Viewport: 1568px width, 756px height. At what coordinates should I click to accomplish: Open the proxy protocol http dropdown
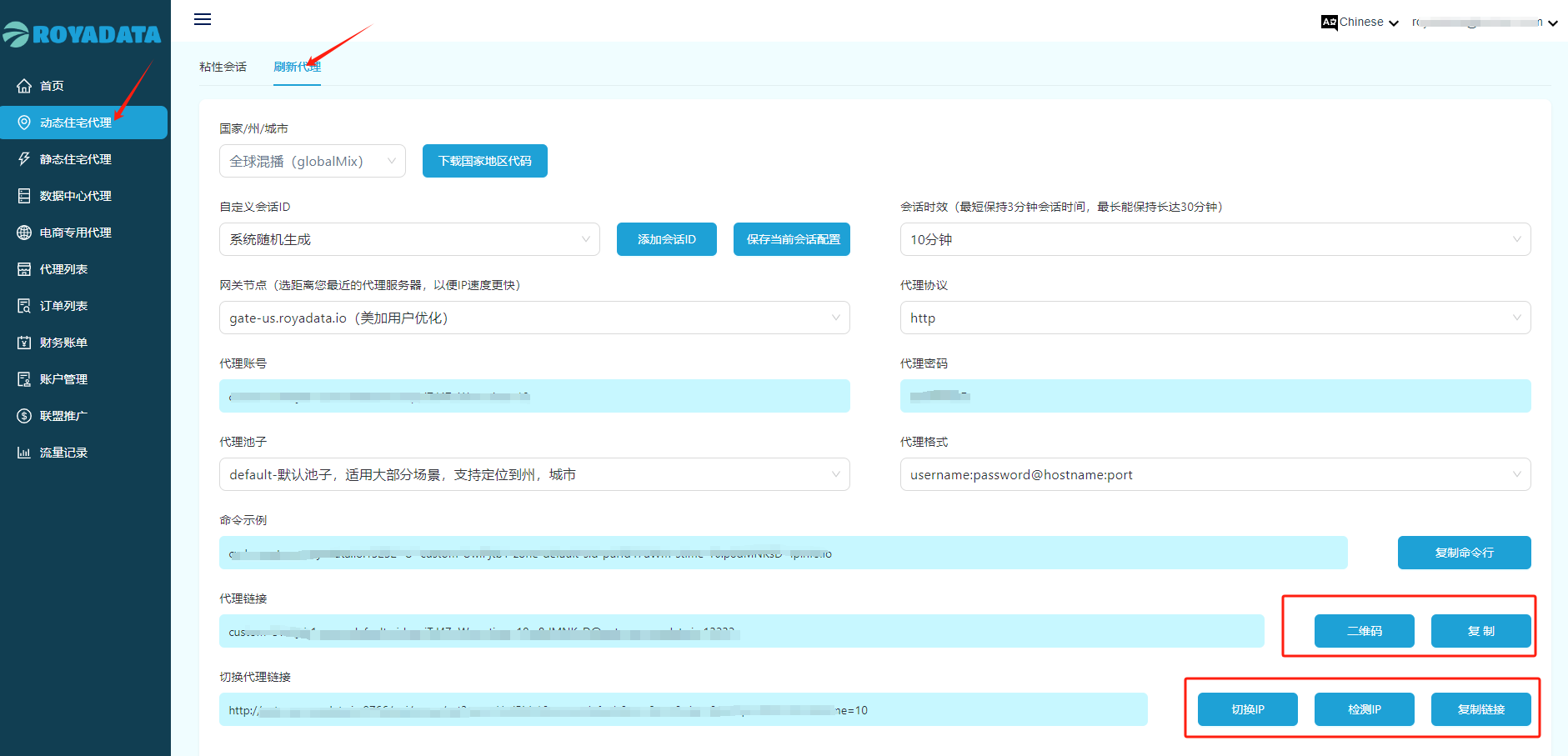[x=1215, y=318]
